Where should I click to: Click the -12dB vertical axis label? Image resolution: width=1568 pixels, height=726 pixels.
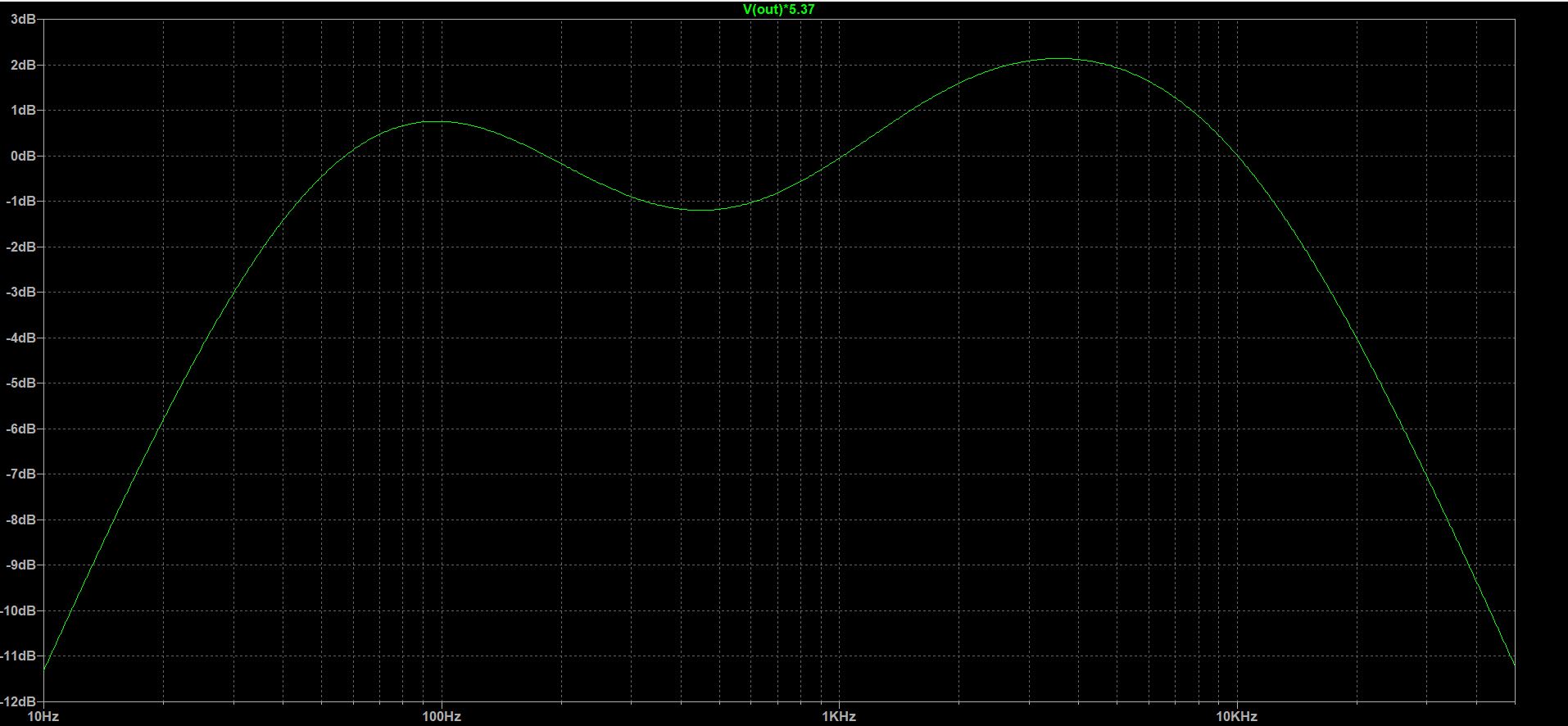pos(18,701)
